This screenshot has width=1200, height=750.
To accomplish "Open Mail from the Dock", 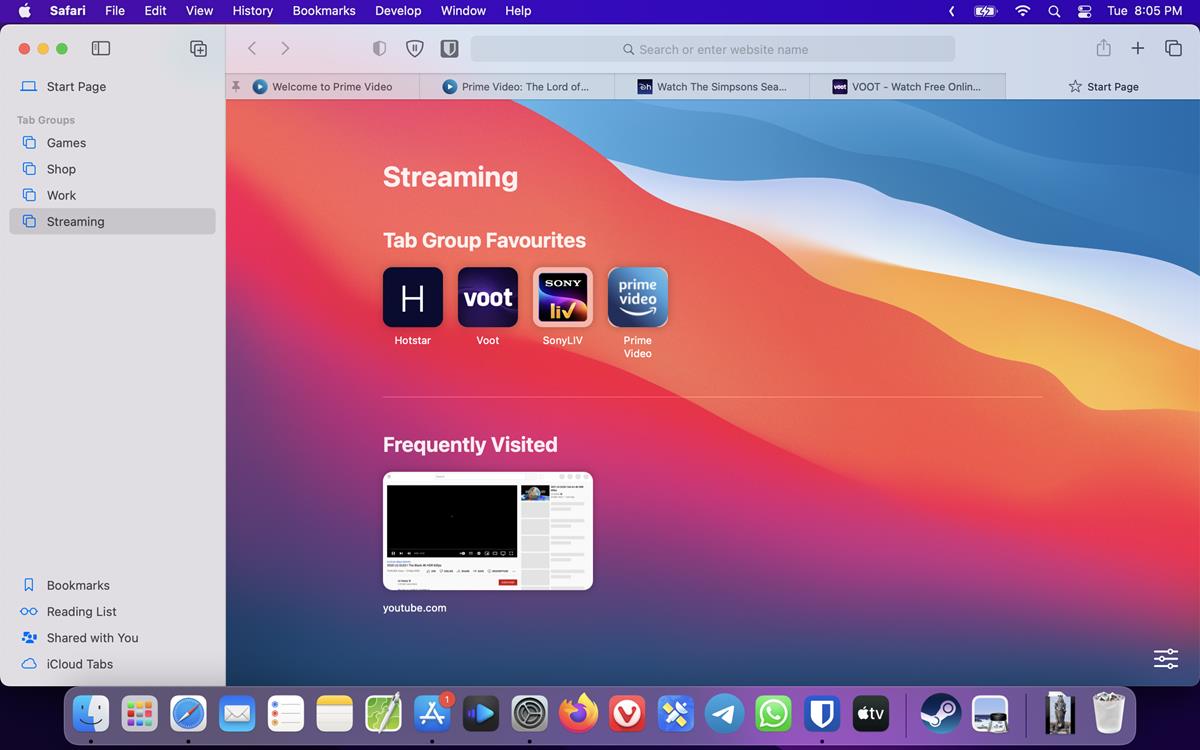I will pos(237,713).
